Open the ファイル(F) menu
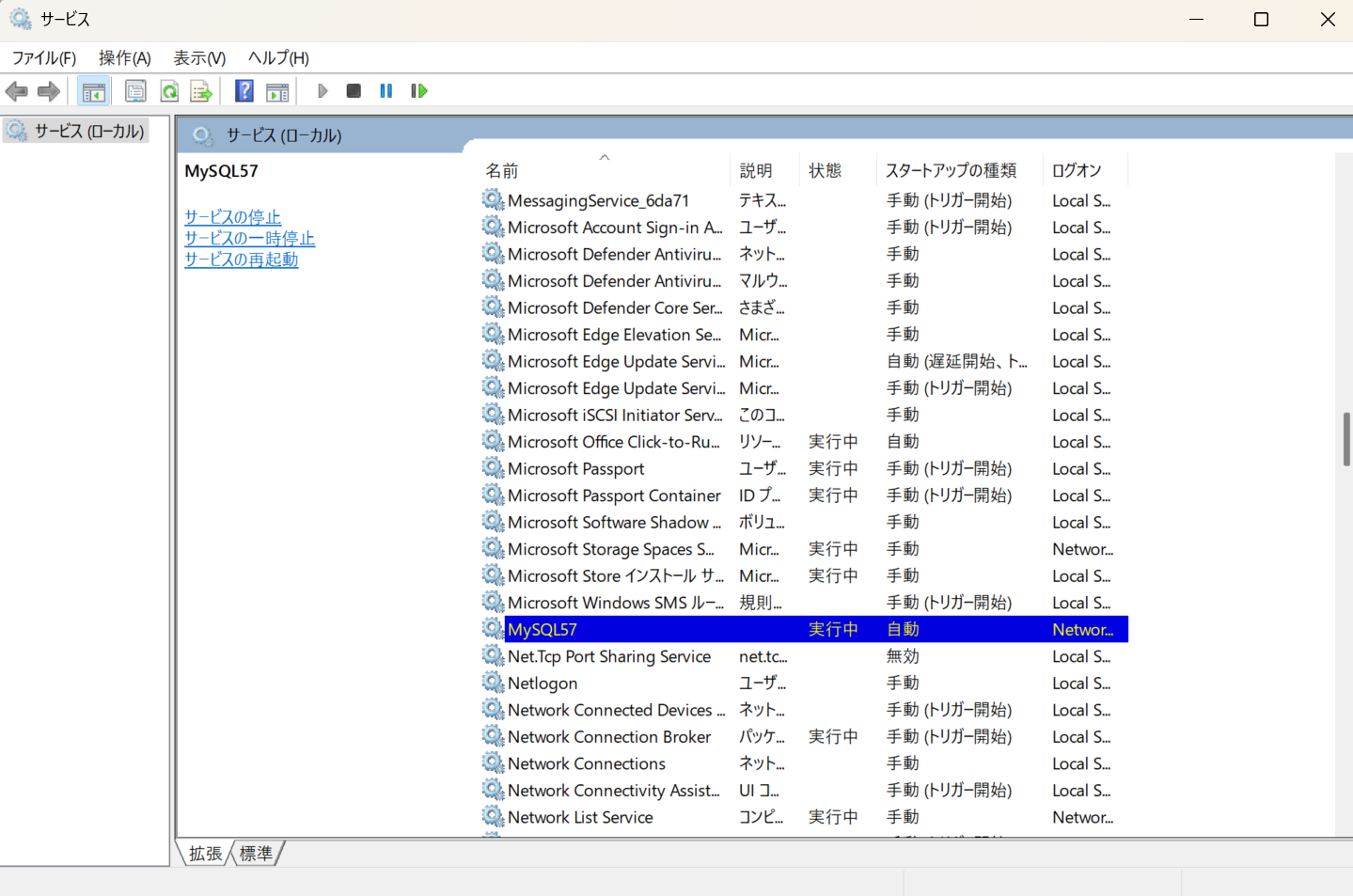 tap(43, 58)
